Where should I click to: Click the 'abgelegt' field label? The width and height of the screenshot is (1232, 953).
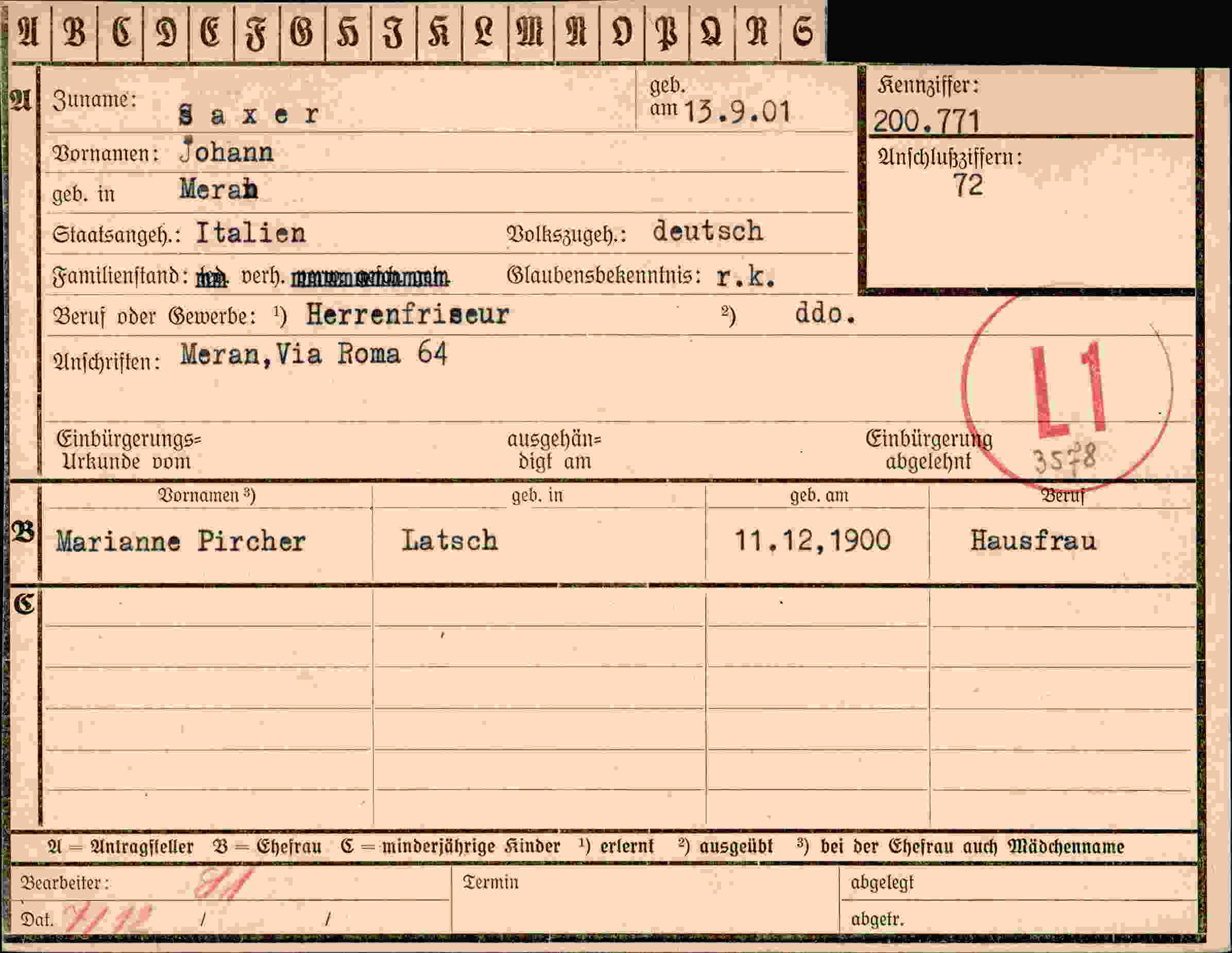(x=882, y=882)
